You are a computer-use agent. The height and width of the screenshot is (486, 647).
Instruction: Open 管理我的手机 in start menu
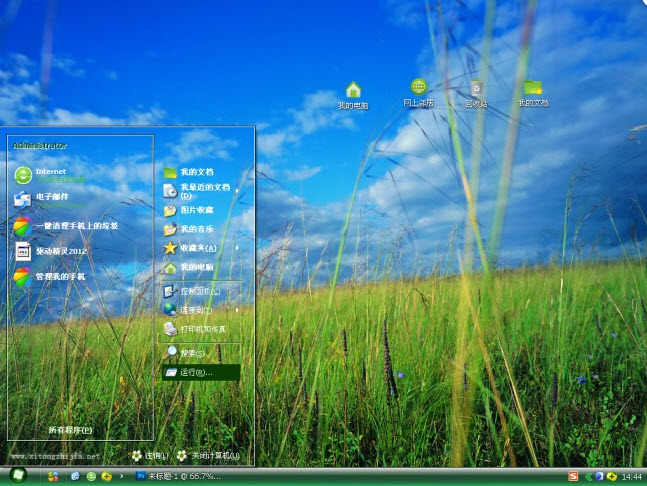[x=60, y=276]
